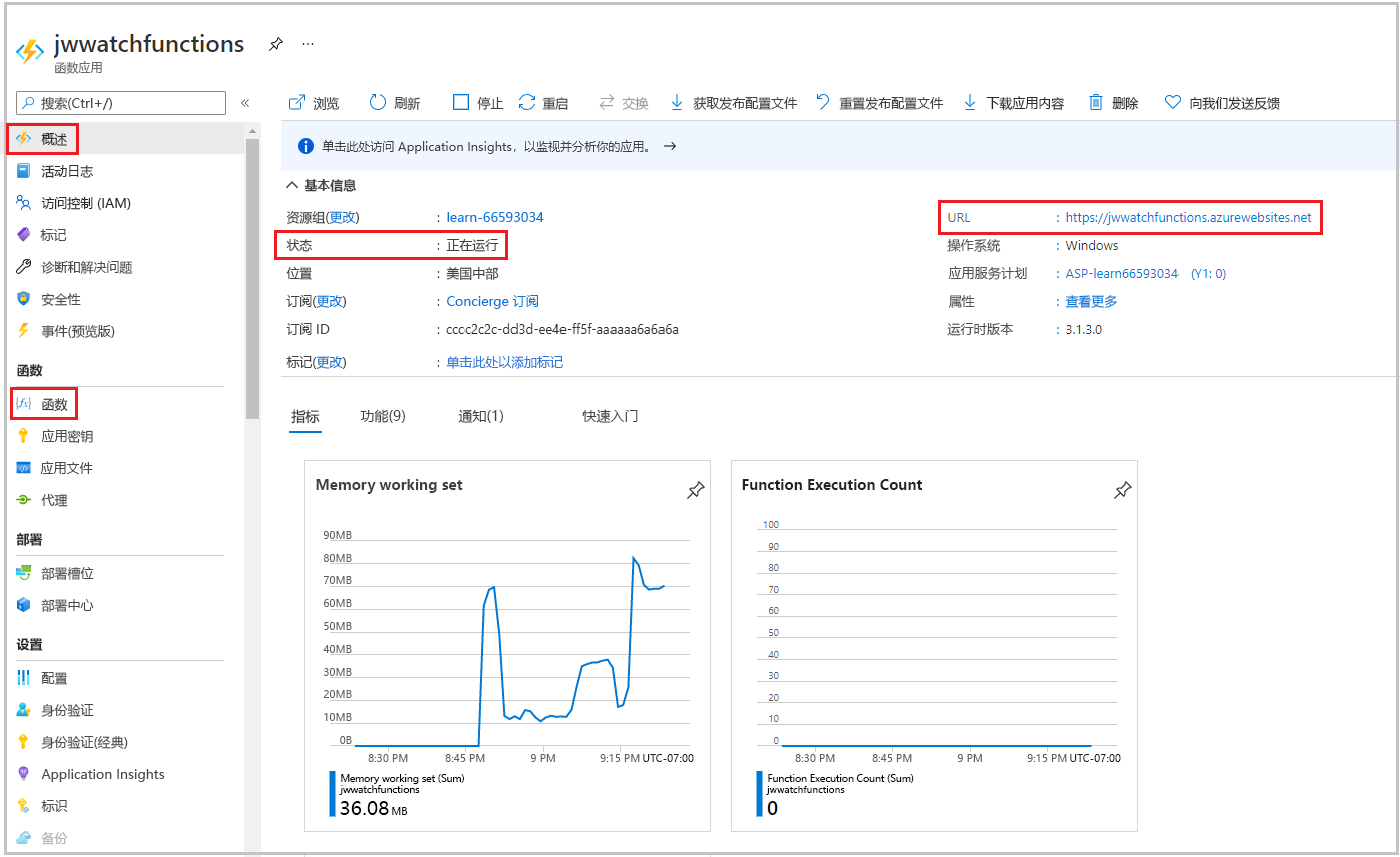Click the info icon in the Application Insights banner
This screenshot has height=857, width=1400.
306,146
